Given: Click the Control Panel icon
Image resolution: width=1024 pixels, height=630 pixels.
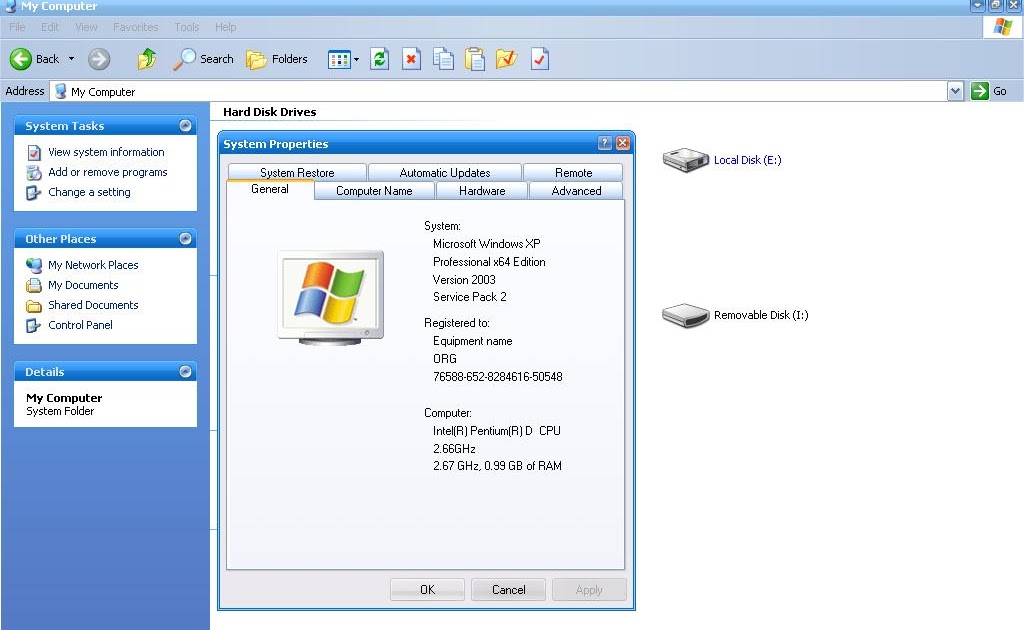Looking at the screenshot, I should 34,325.
